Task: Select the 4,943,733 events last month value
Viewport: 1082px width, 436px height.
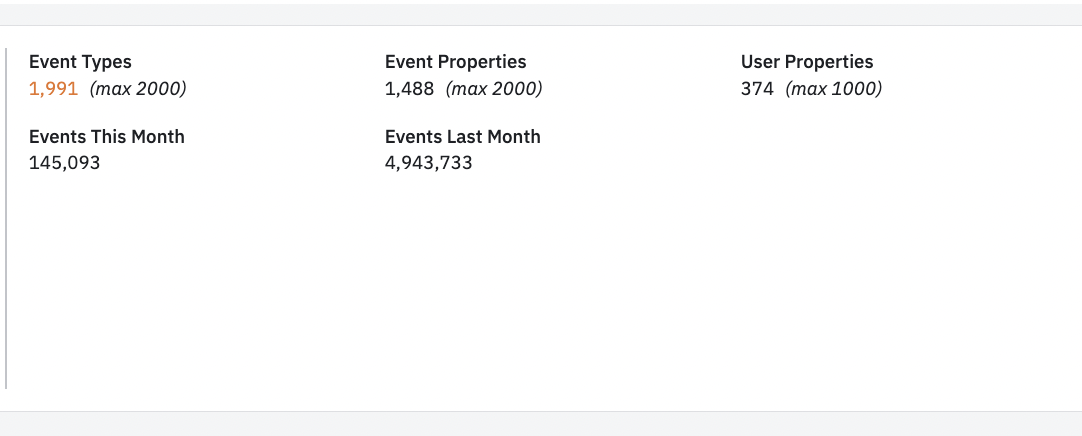Action: [429, 164]
